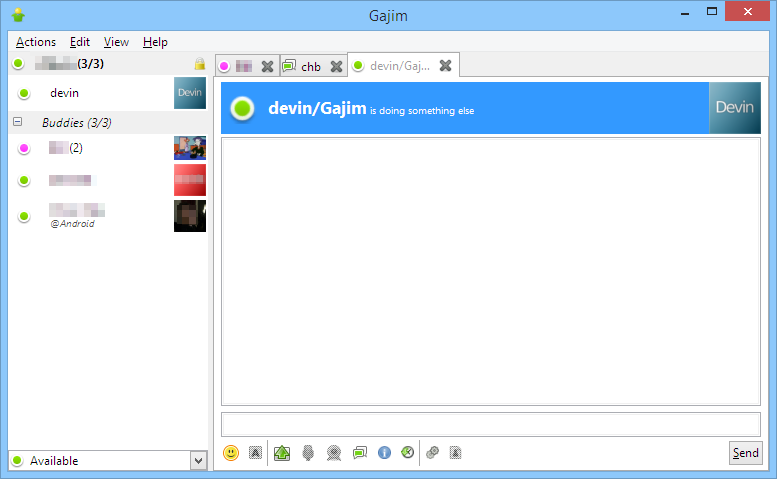Click the Devin avatar in roster
The image size is (777, 479).
point(190,93)
